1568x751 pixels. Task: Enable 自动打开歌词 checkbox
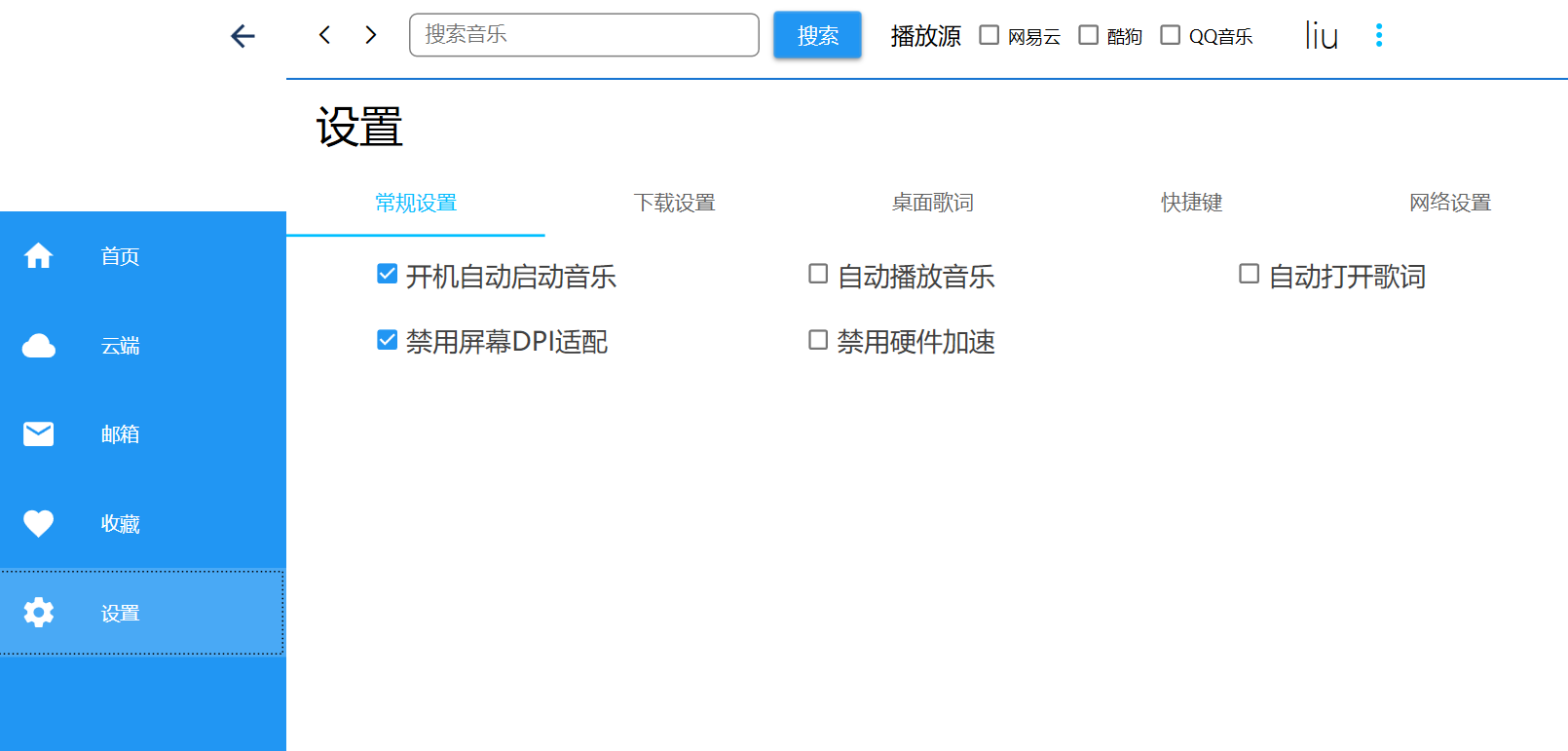pos(1249,274)
